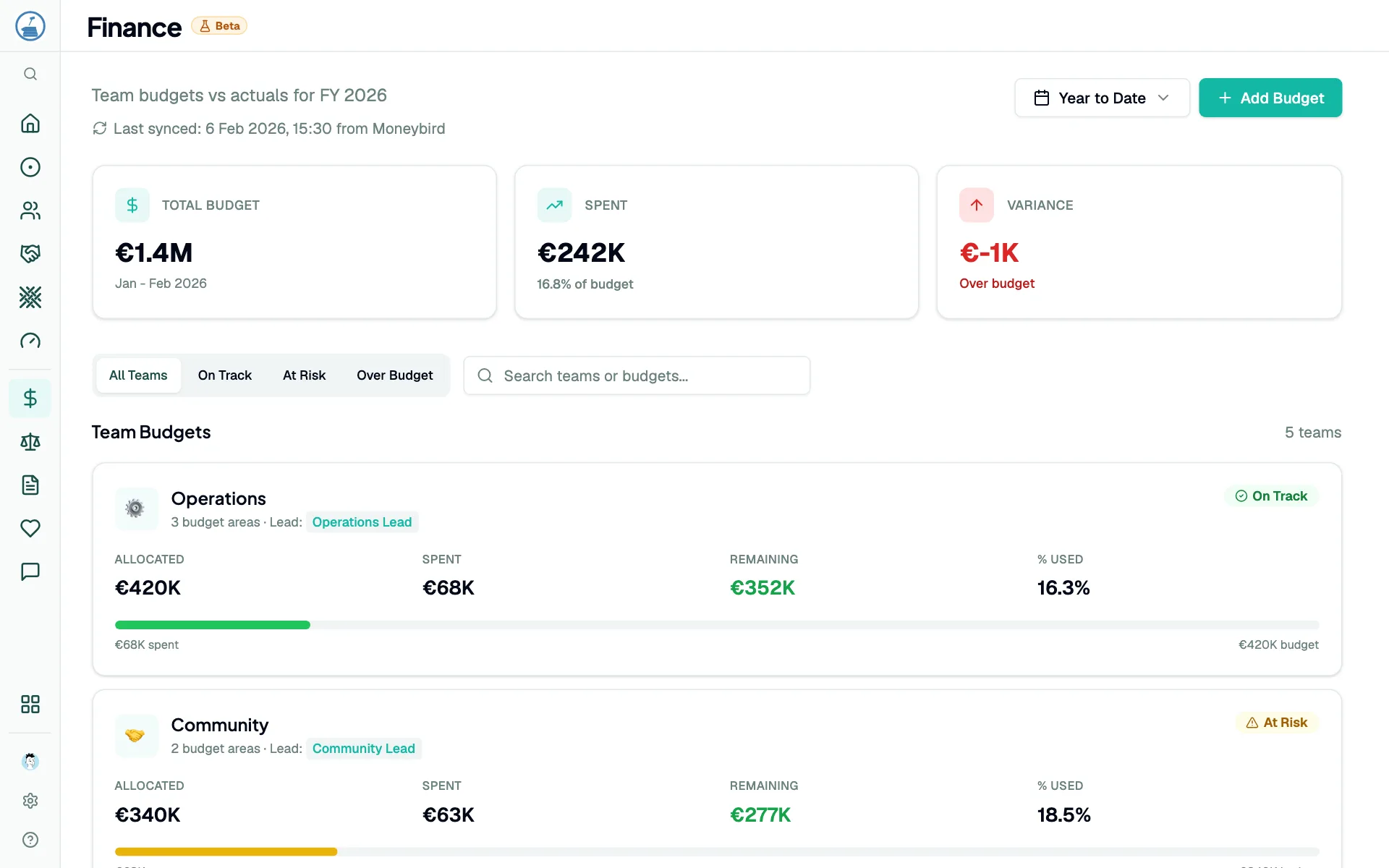Click the Add Budget button
1389x868 pixels.
[1270, 98]
